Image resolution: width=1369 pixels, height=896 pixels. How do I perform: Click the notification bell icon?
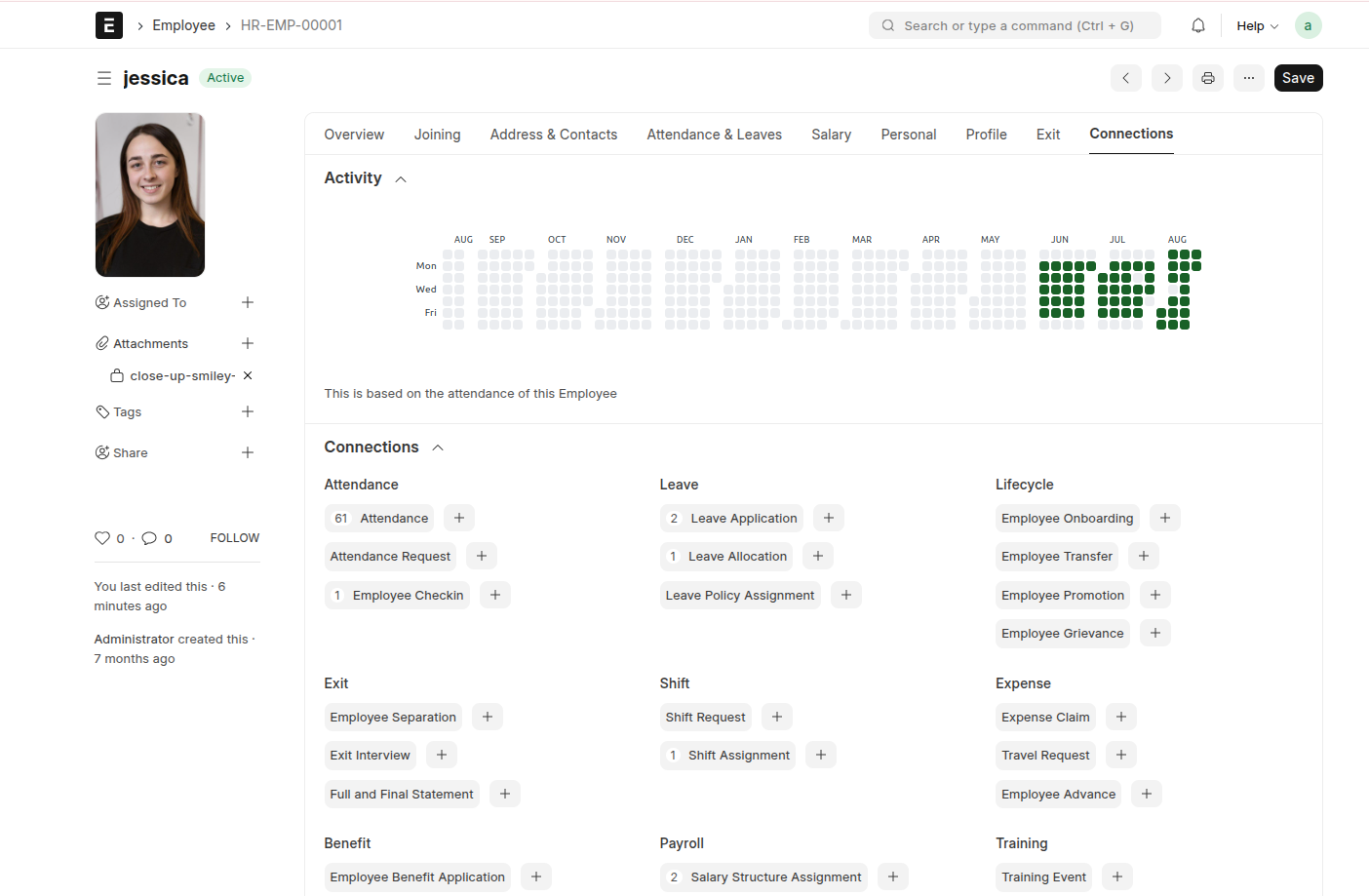point(1198,25)
